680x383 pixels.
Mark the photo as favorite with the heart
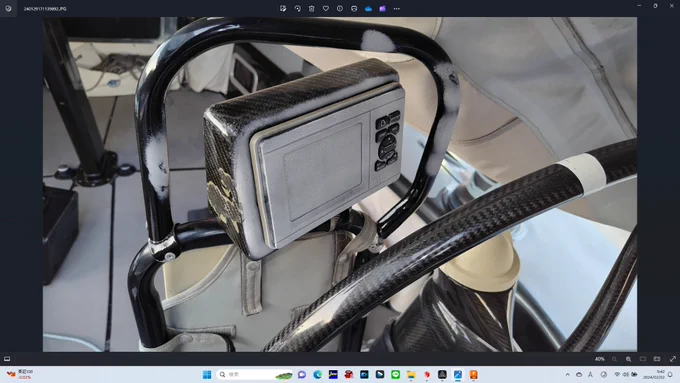click(326, 9)
